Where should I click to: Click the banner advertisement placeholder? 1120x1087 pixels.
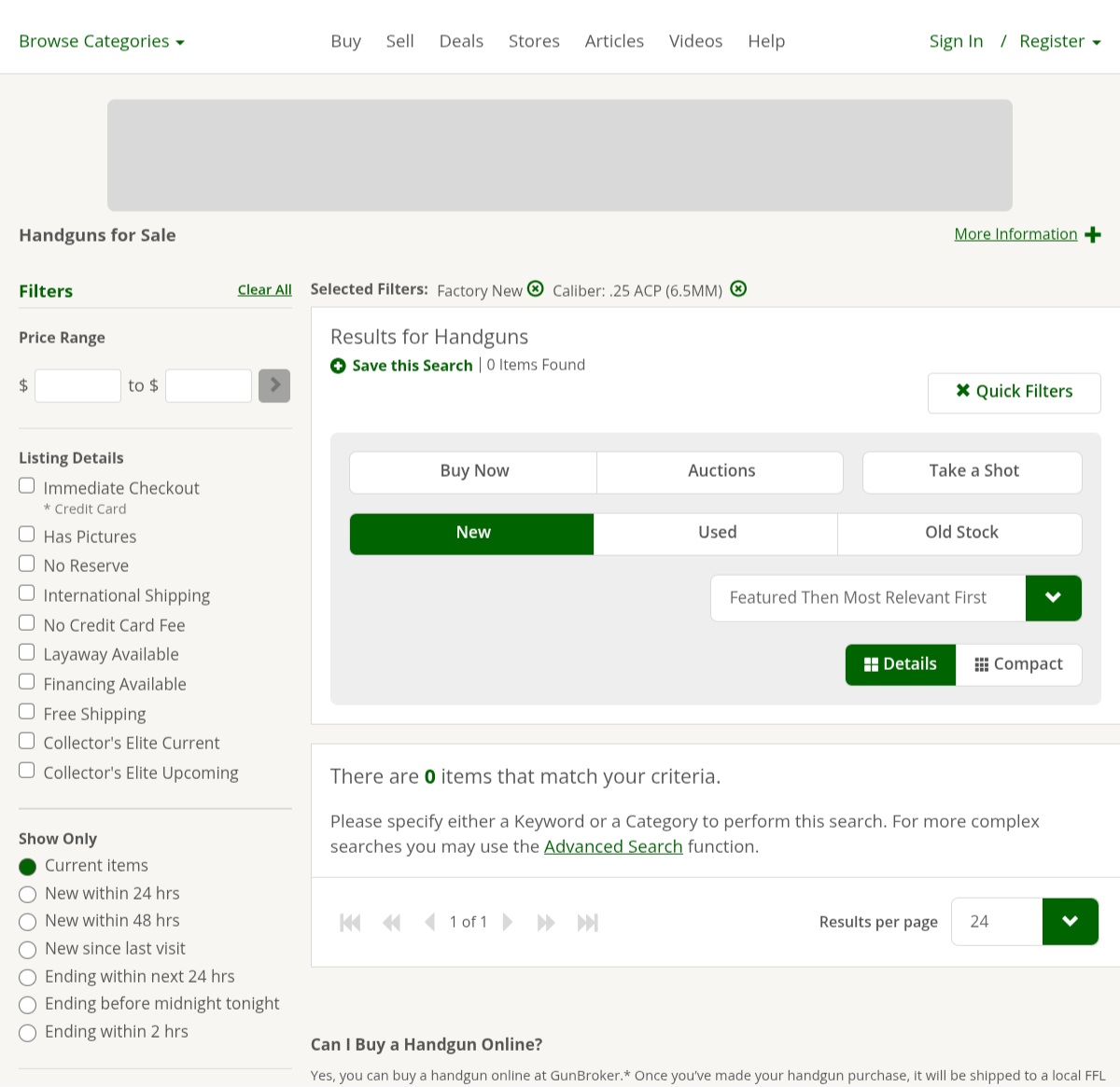(560, 155)
